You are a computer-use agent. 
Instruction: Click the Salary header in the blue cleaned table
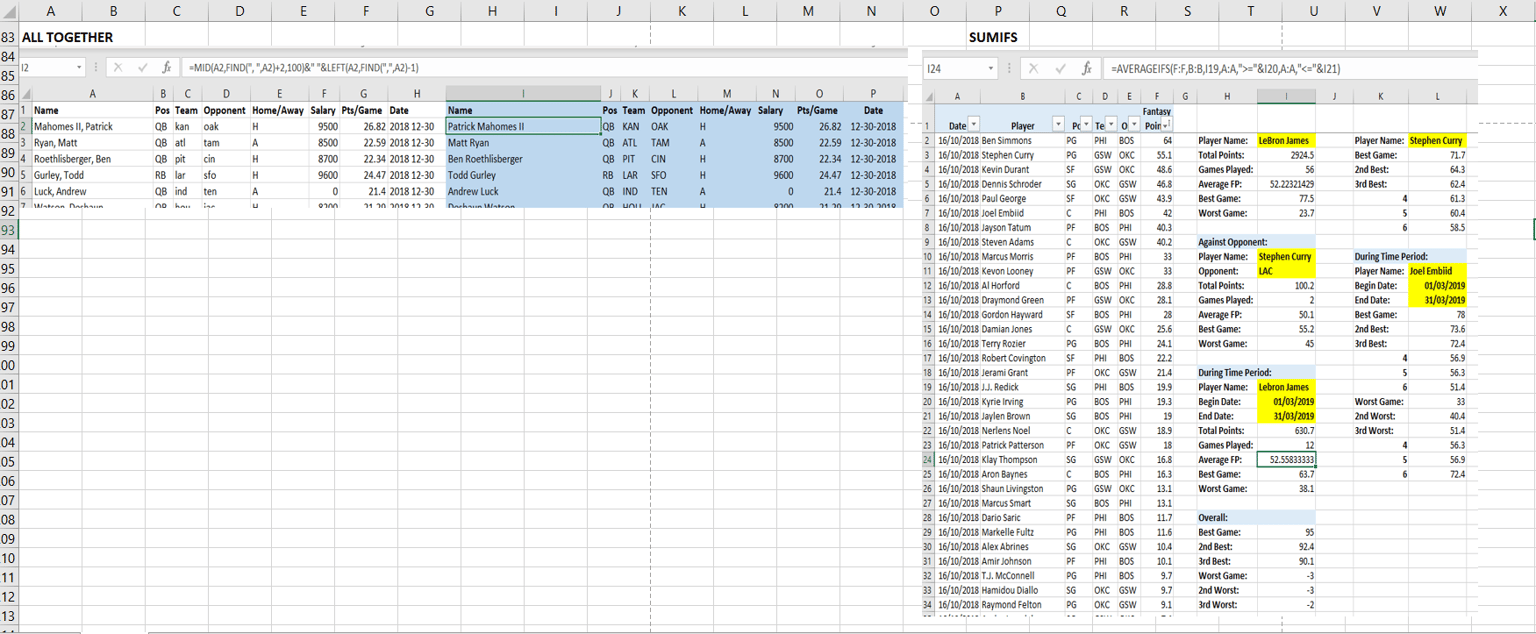click(x=770, y=110)
